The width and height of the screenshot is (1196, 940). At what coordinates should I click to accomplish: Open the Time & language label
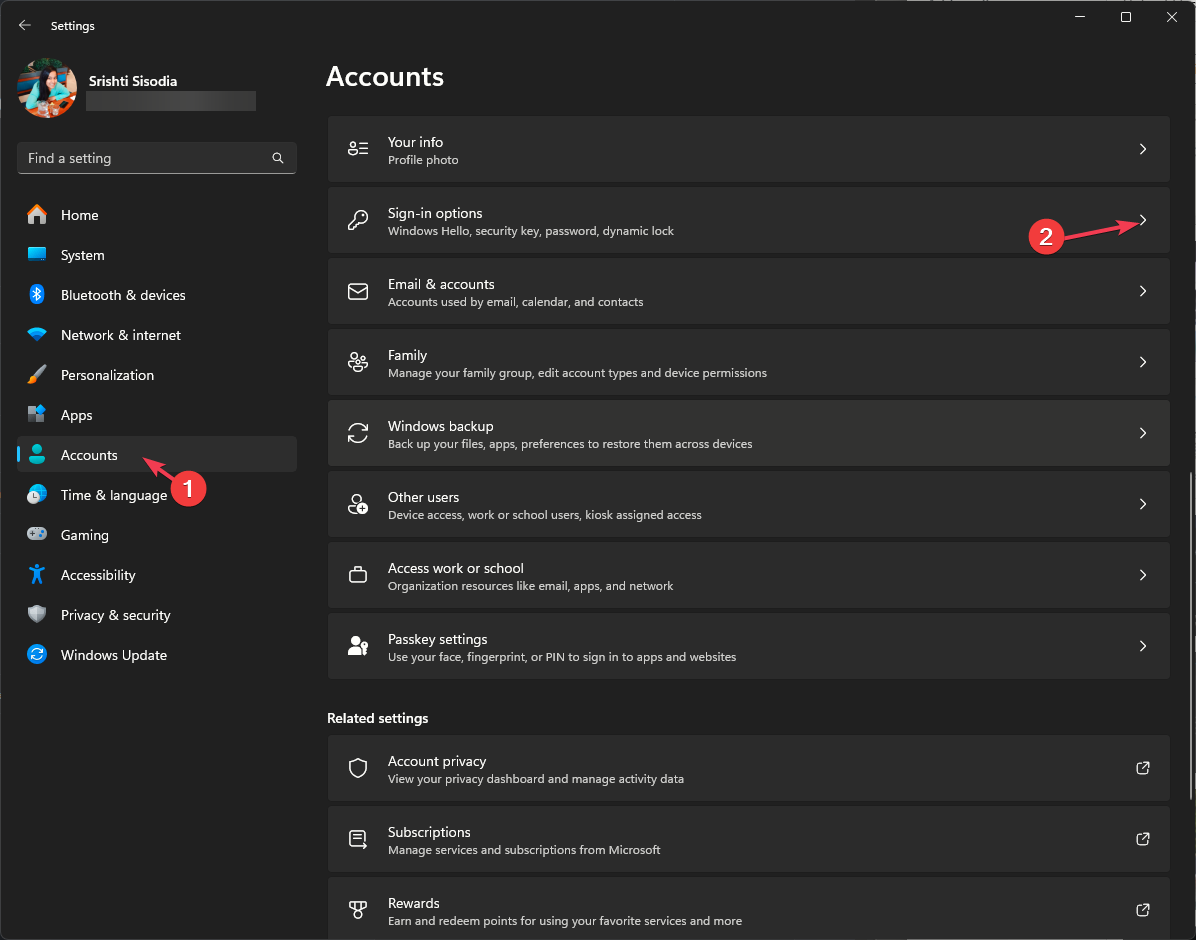[114, 495]
